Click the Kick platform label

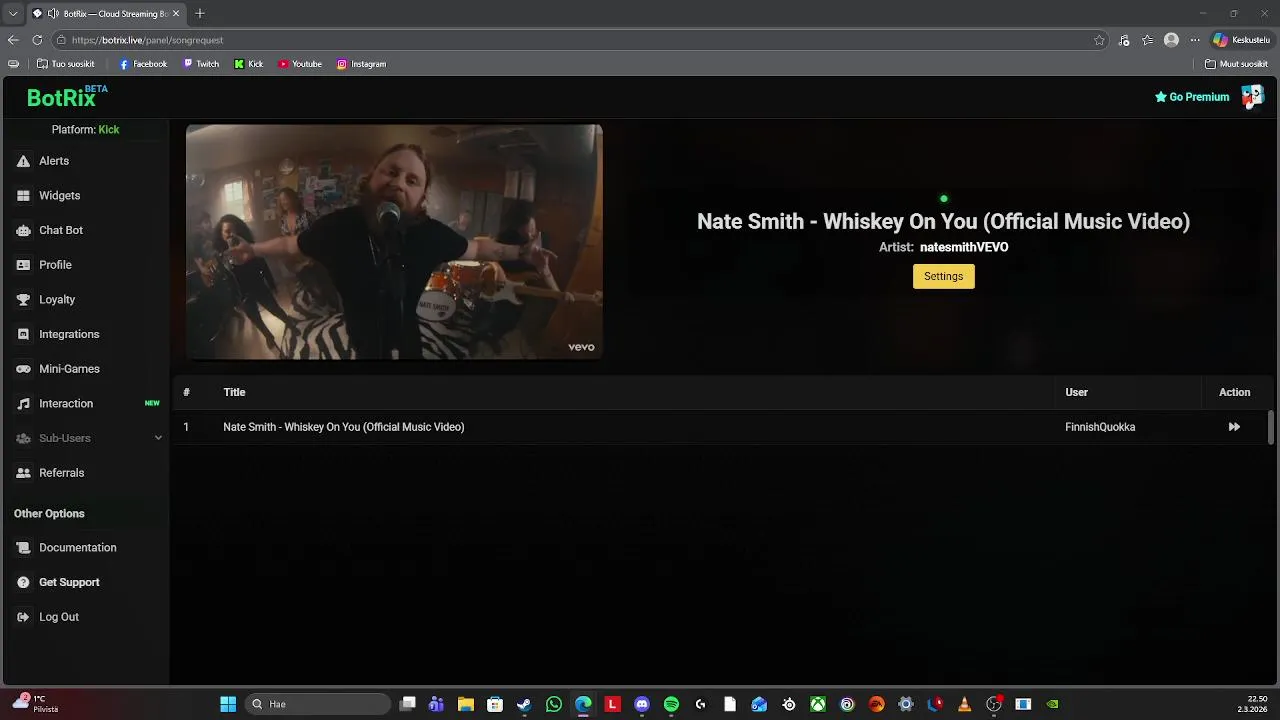109,130
